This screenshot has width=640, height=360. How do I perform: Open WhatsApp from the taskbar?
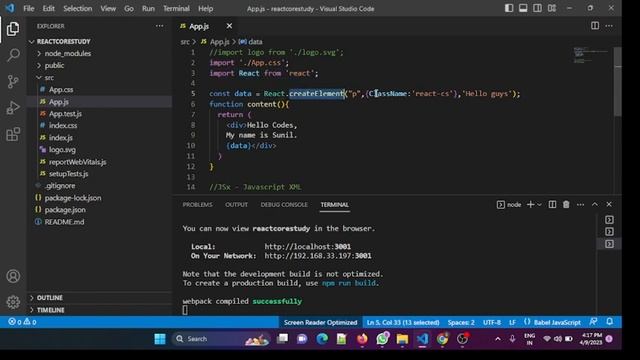(382, 339)
